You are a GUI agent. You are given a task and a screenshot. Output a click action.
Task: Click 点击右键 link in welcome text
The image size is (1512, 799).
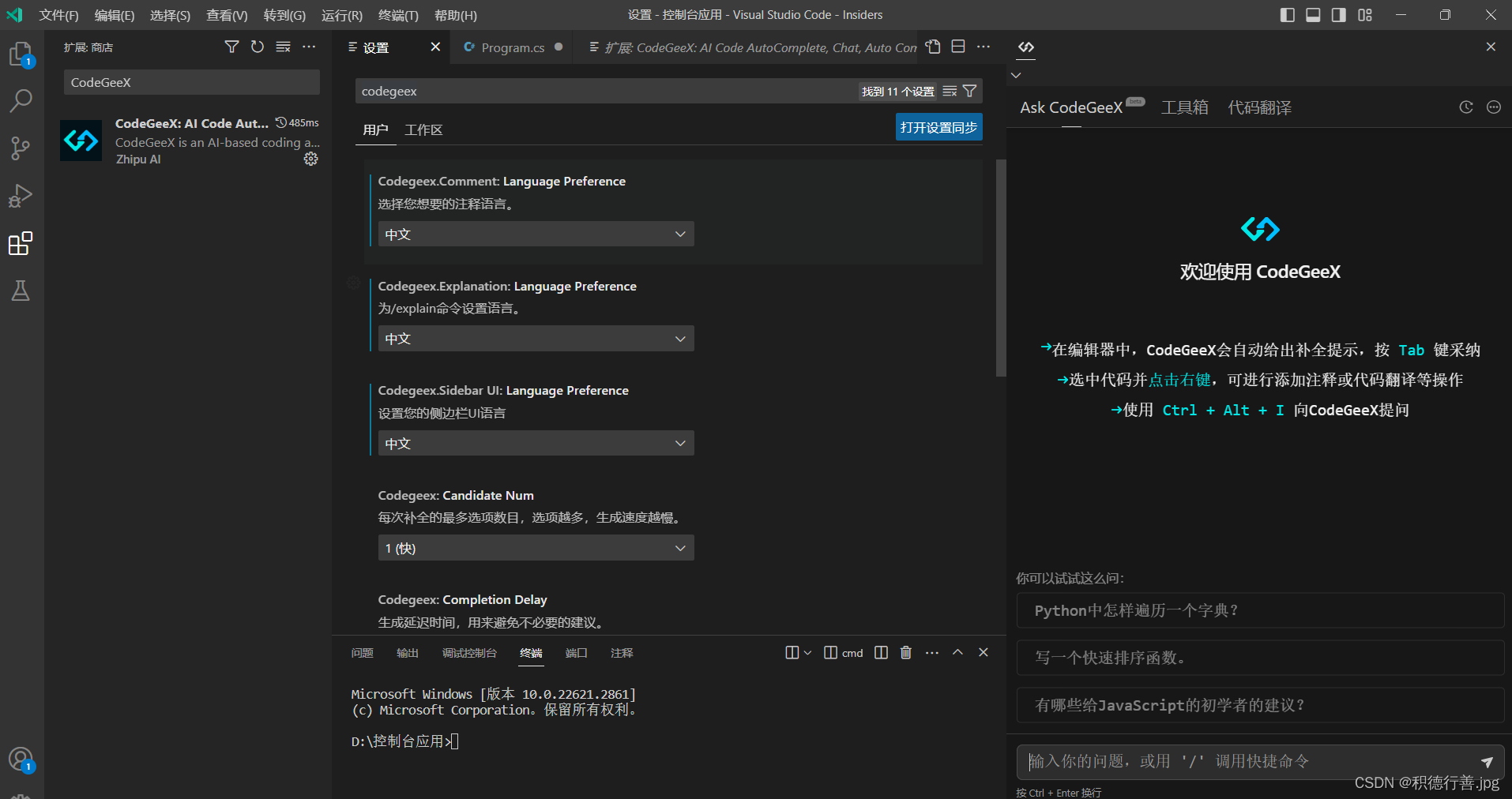1179,380
